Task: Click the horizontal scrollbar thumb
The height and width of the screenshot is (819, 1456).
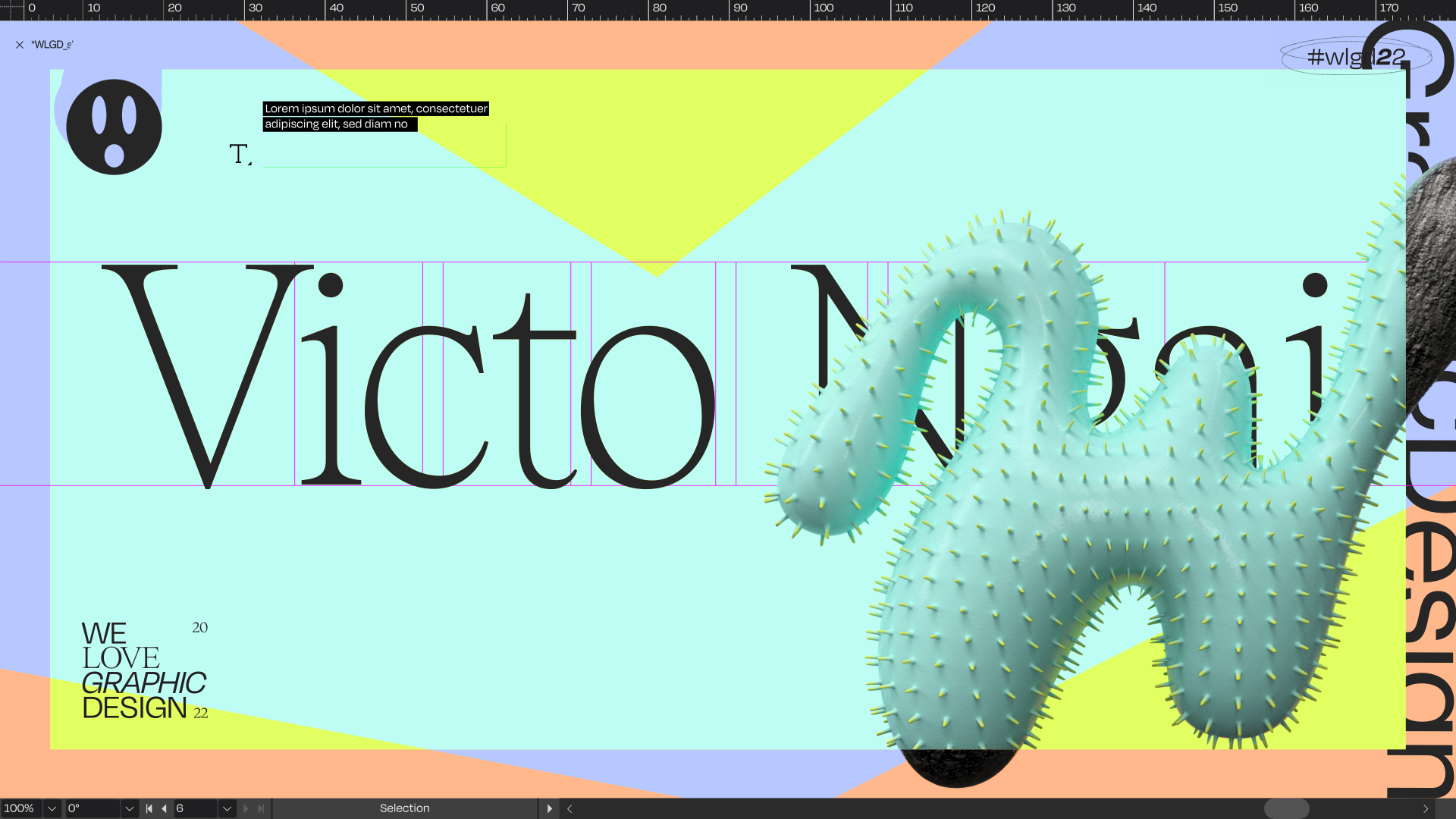Action: (1286, 808)
